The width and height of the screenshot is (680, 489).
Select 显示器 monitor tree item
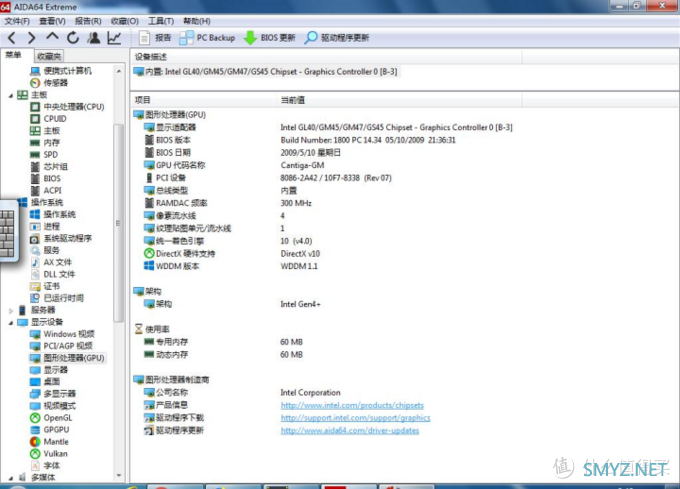(x=49, y=370)
